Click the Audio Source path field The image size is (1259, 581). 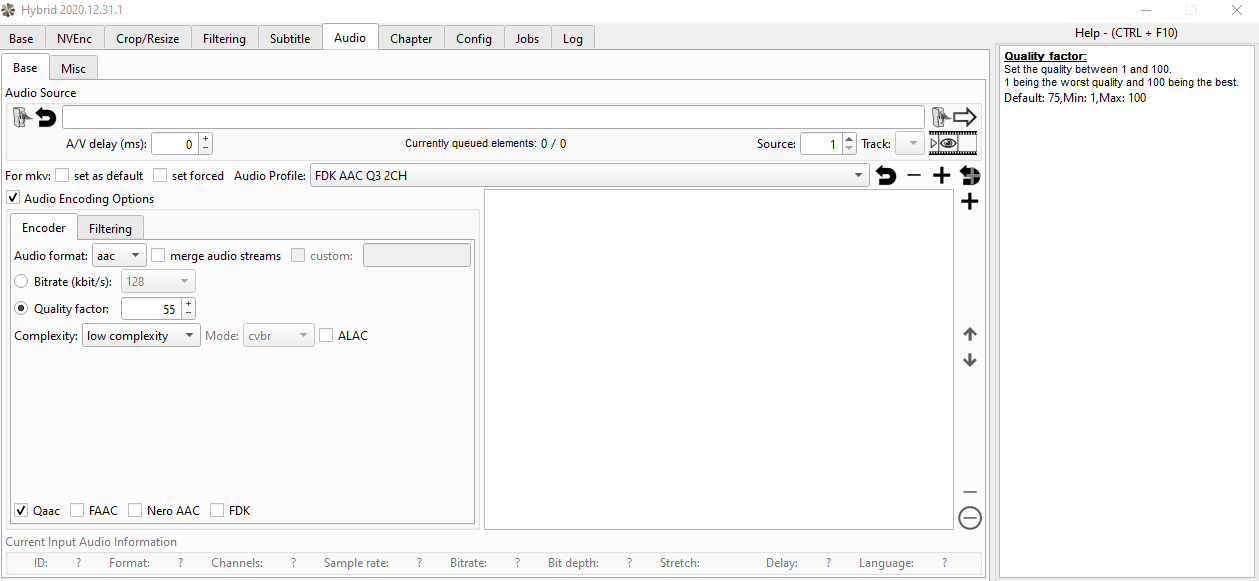pos(493,118)
